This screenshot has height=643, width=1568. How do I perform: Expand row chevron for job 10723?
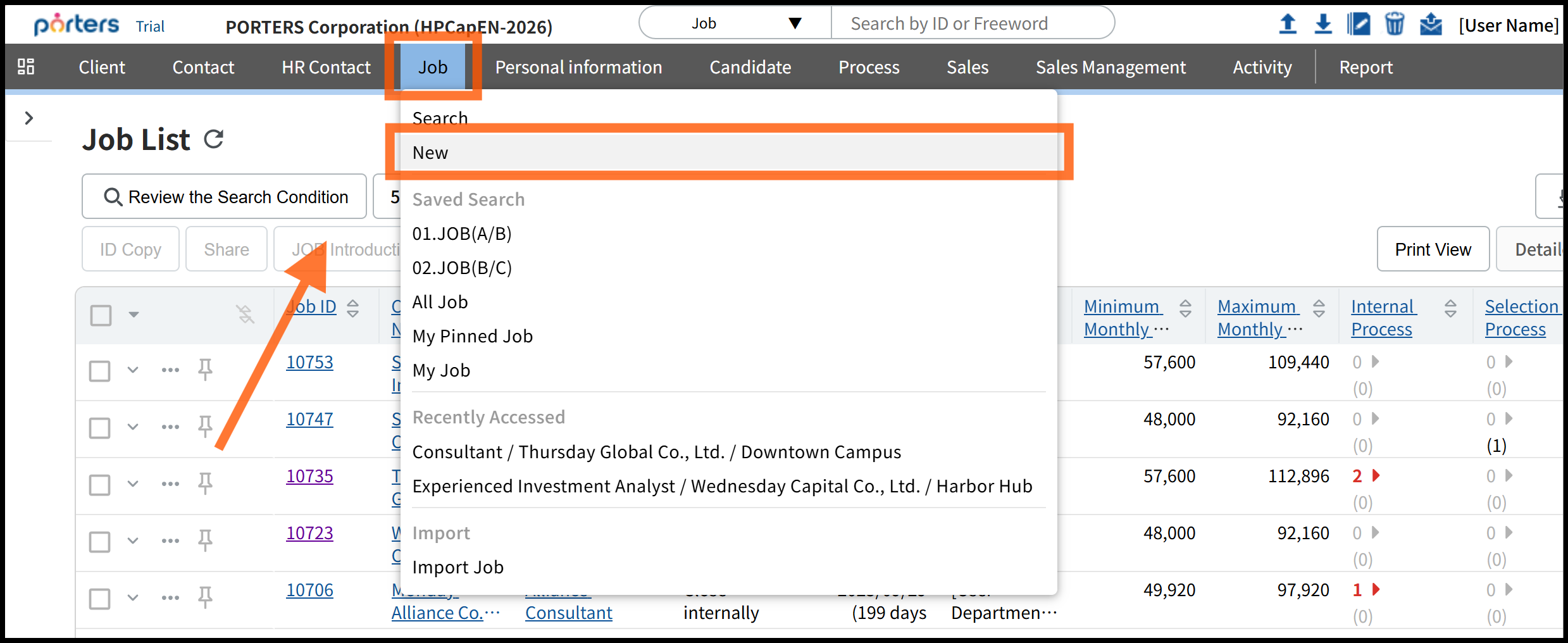pos(133,540)
